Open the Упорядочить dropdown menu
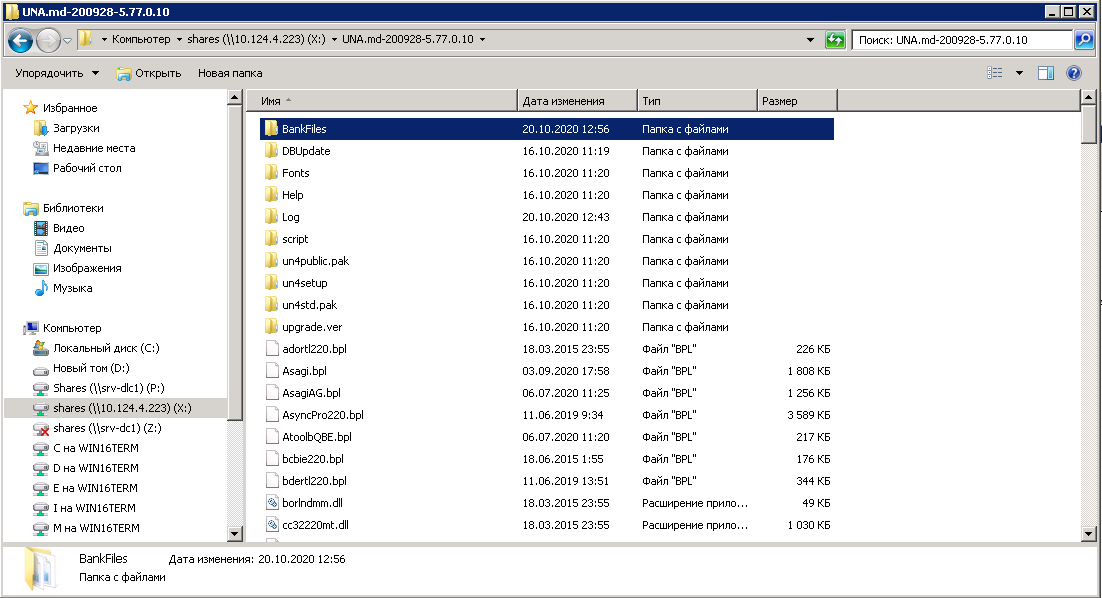 pyautogui.click(x=57, y=73)
